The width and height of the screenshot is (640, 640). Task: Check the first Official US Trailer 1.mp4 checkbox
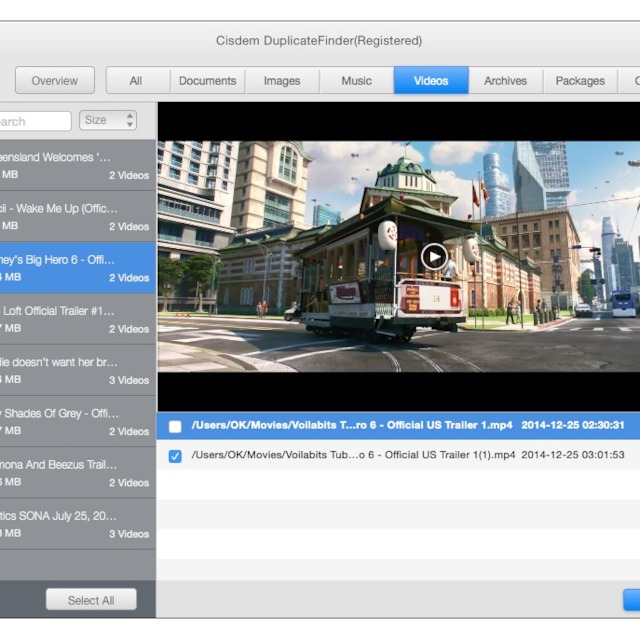[175, 426]
